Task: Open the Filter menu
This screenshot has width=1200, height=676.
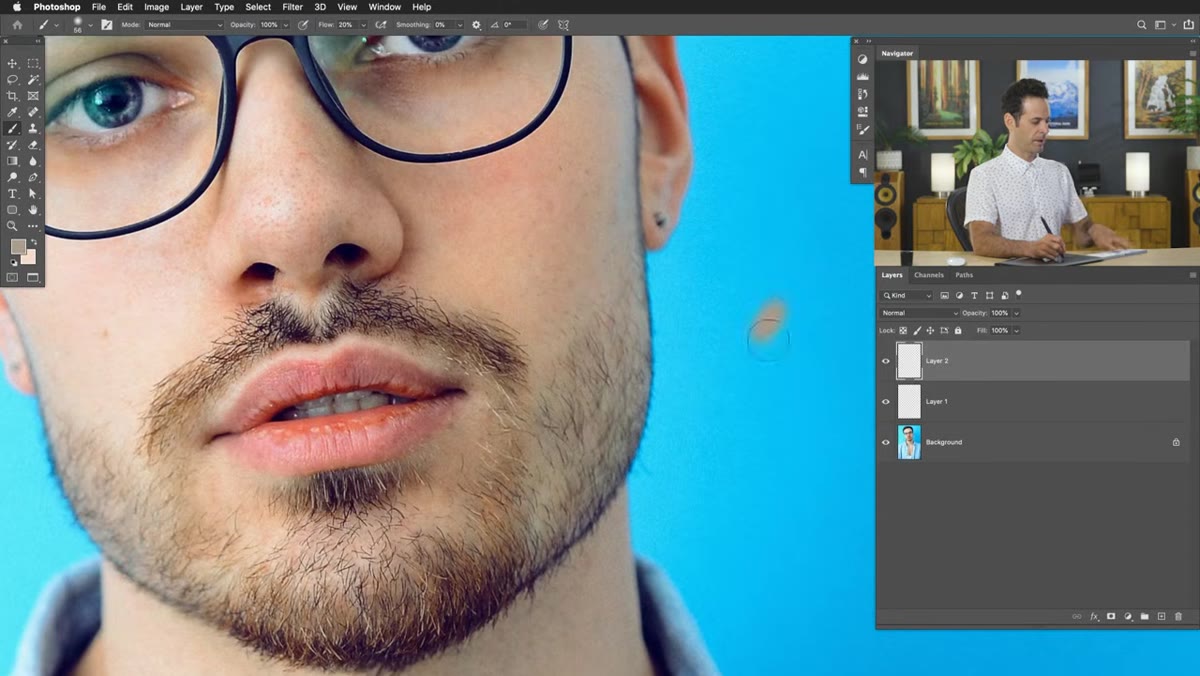Action: [x=292, y=7]
